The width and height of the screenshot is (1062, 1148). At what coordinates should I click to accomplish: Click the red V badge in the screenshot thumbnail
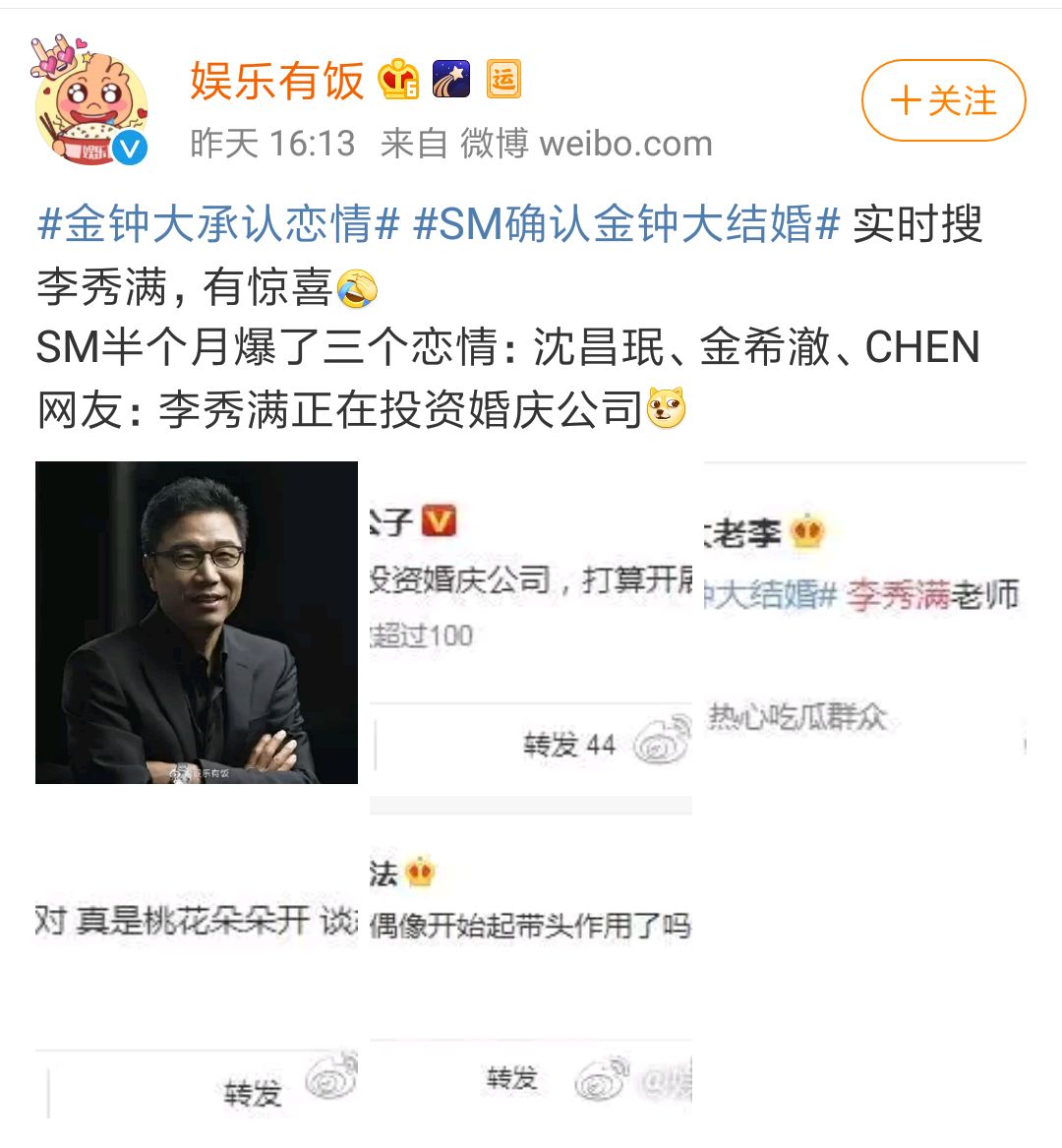pyautogui.click(x=439, y=520)
